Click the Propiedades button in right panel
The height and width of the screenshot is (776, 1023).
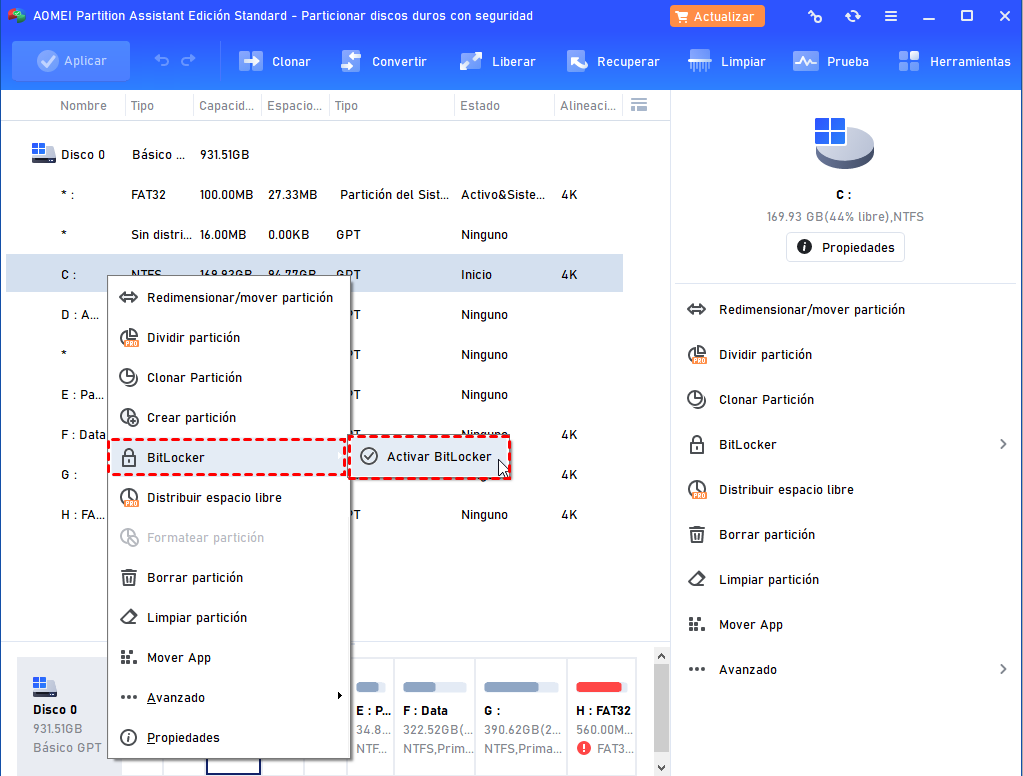[845, 247]
